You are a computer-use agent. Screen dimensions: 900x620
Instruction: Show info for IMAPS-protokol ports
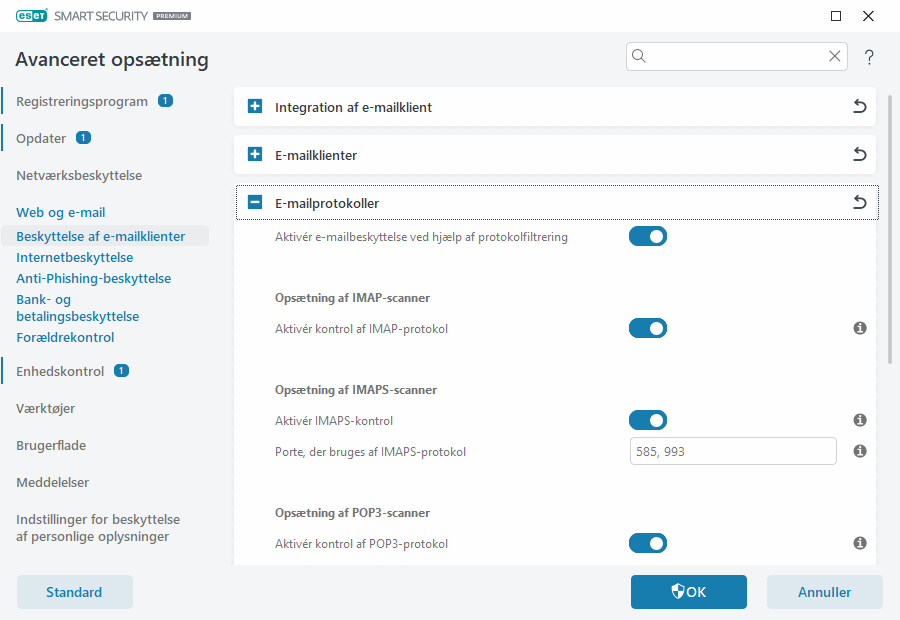[x=859, y=451]
